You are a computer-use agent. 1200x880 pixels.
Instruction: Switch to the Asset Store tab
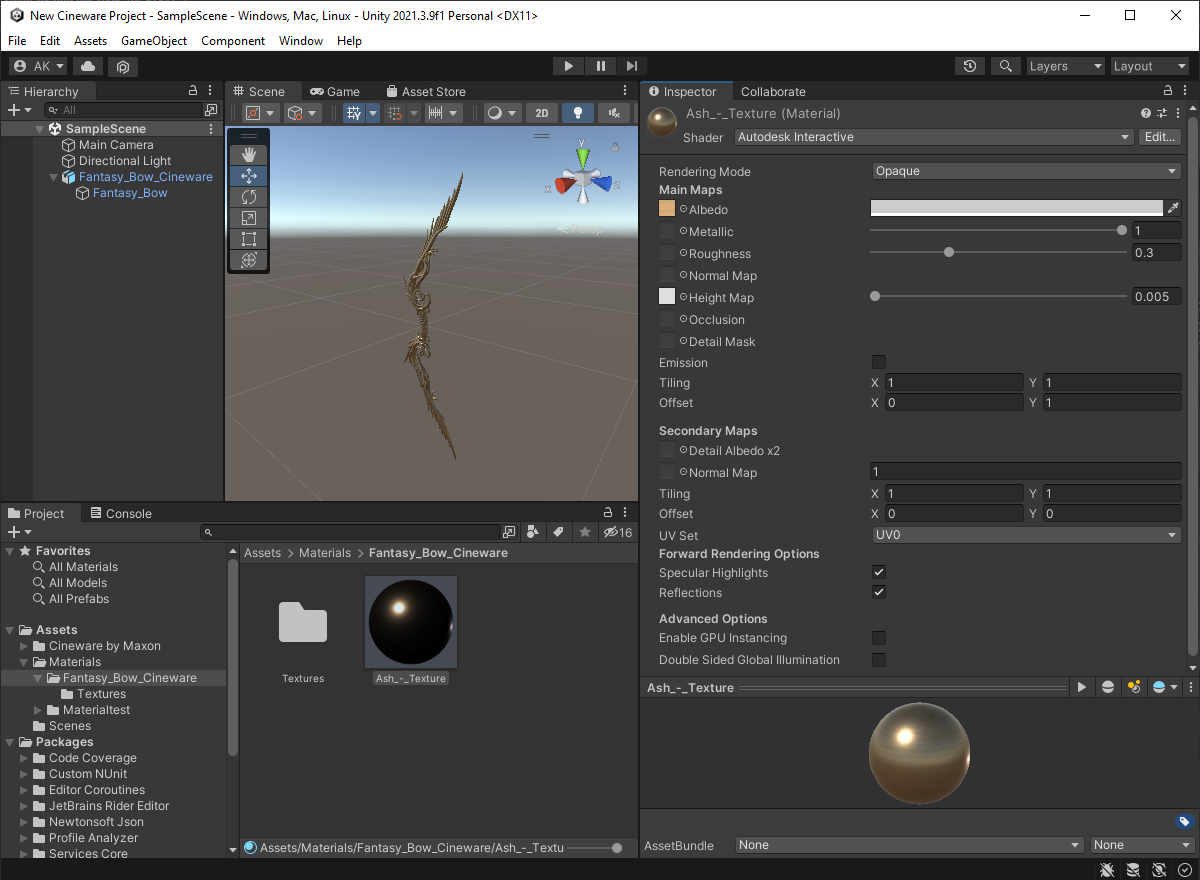(x=426, y=91)
